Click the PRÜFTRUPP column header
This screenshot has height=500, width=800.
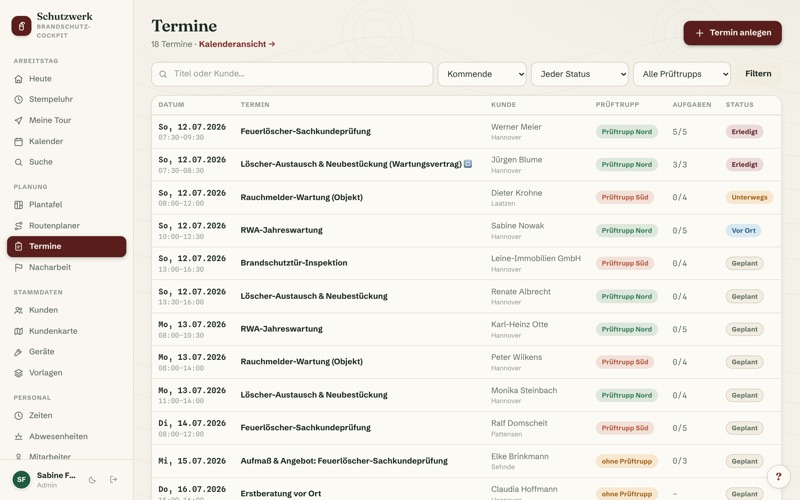pos(617,105)
